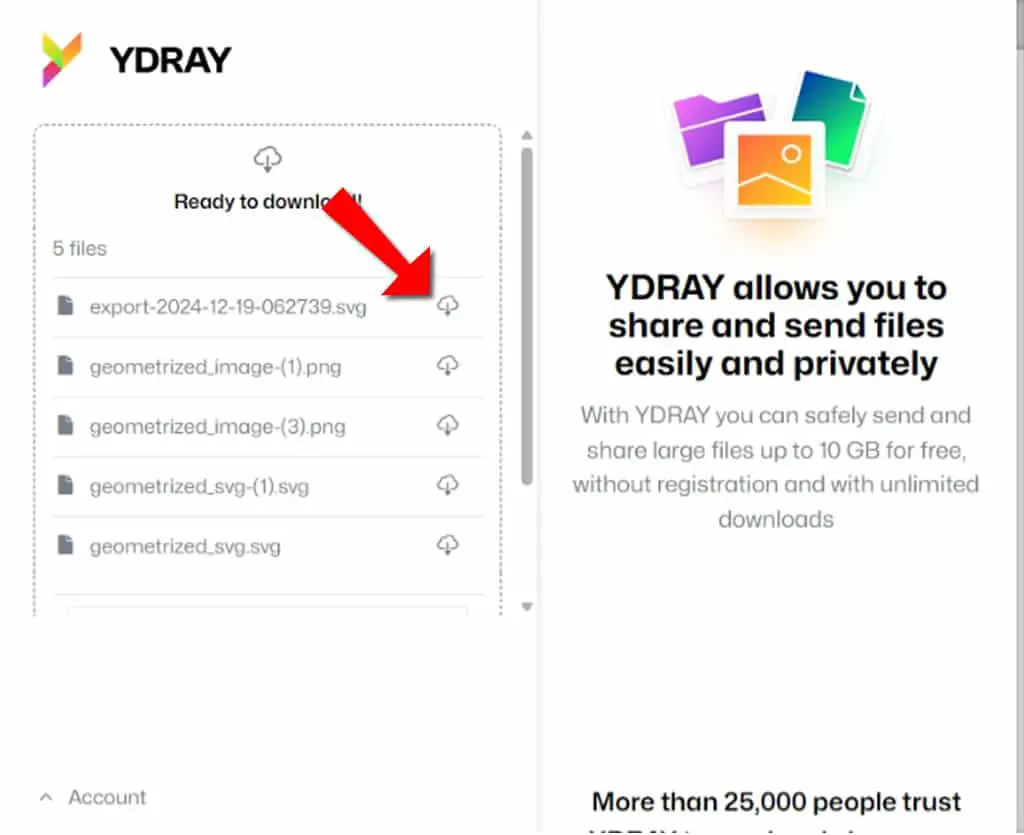Click file icon beside geometrized_svg.svg

pyautogui.click(x=65, y=544)
